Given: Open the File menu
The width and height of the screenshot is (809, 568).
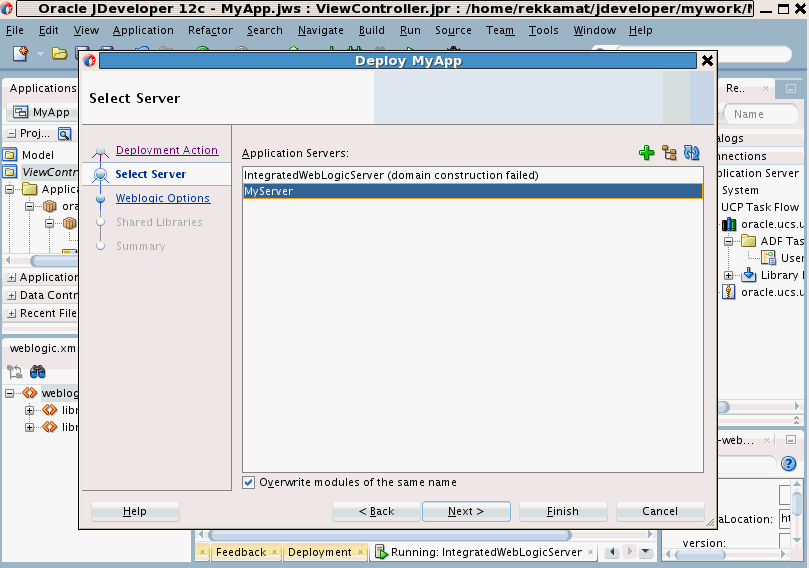Looking at the screenshot, I should [14, 30].
